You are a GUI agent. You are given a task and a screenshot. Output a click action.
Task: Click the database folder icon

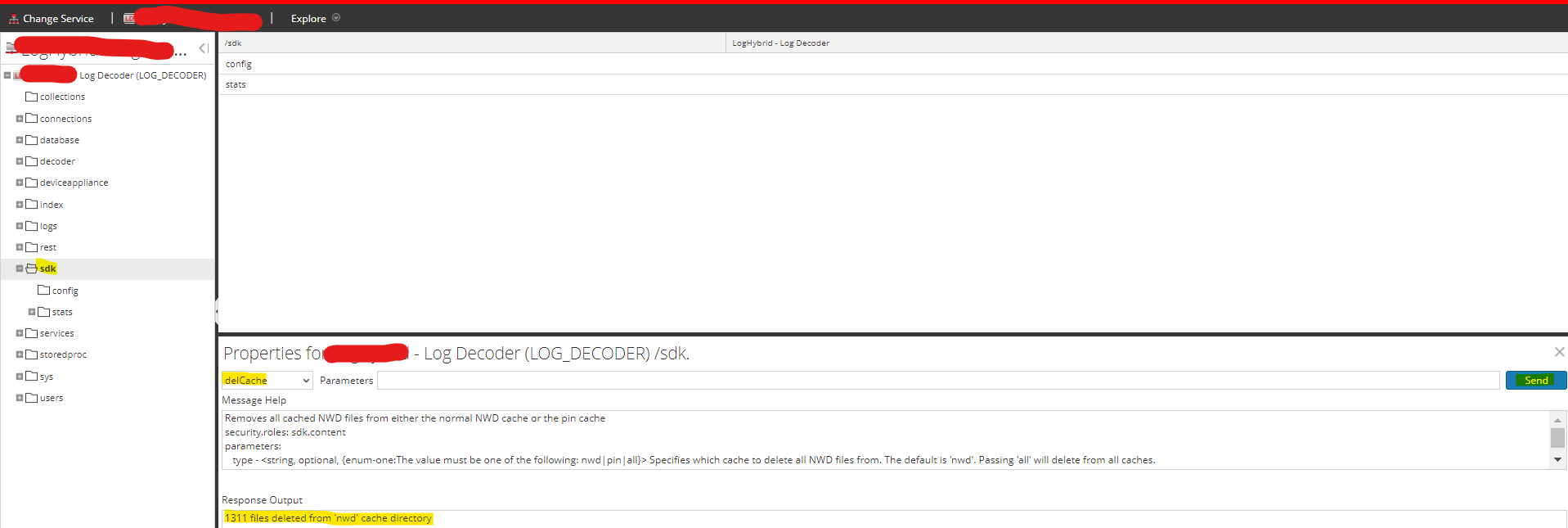click(32, 139)
